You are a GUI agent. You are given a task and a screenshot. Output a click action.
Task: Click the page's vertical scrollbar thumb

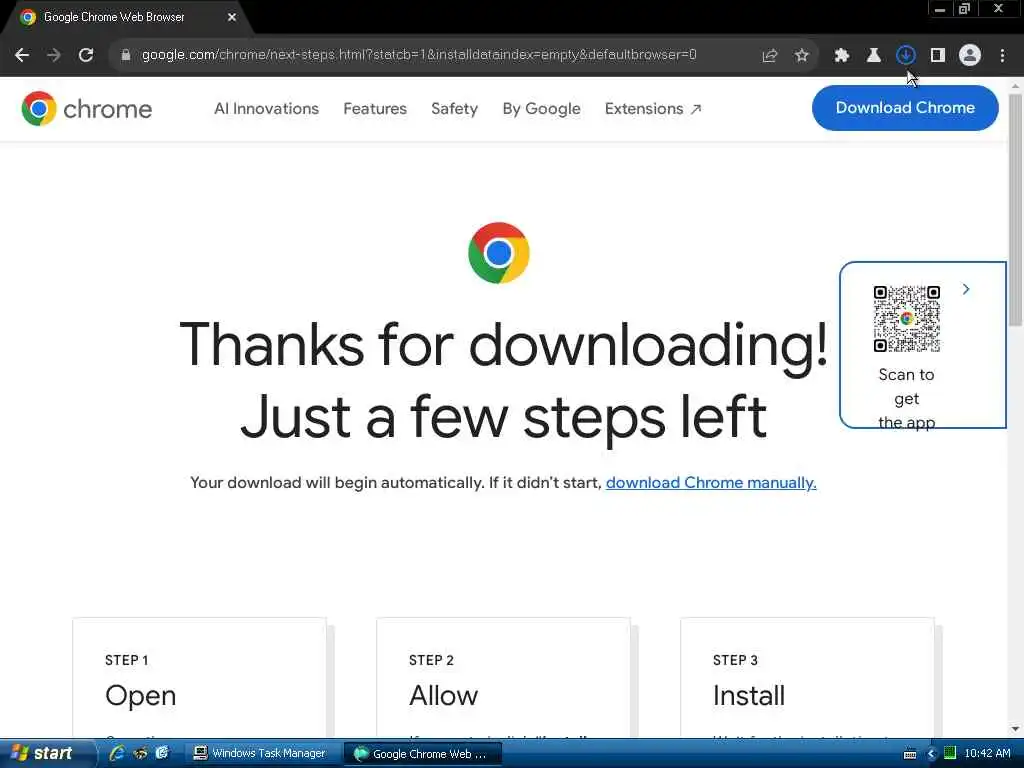1015,209
